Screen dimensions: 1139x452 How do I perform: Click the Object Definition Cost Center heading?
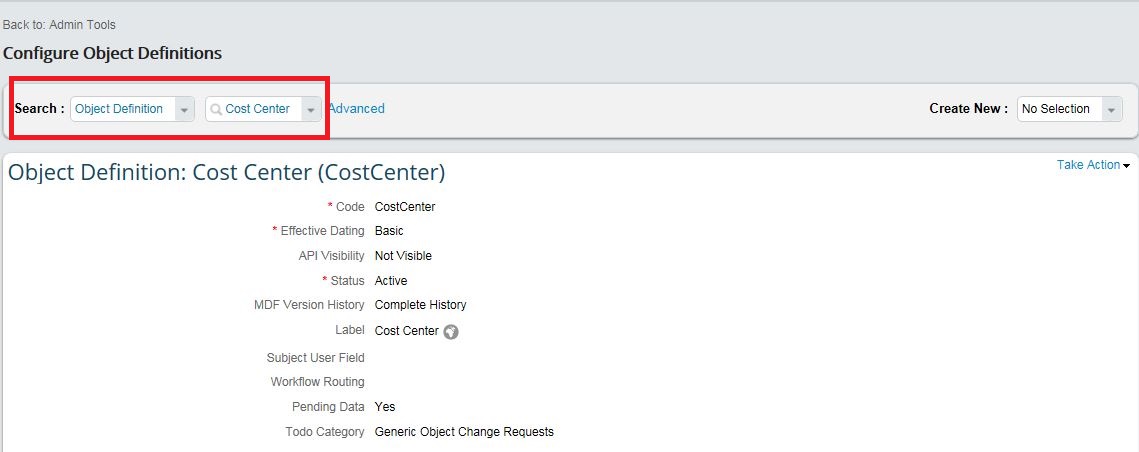[227, 172]
